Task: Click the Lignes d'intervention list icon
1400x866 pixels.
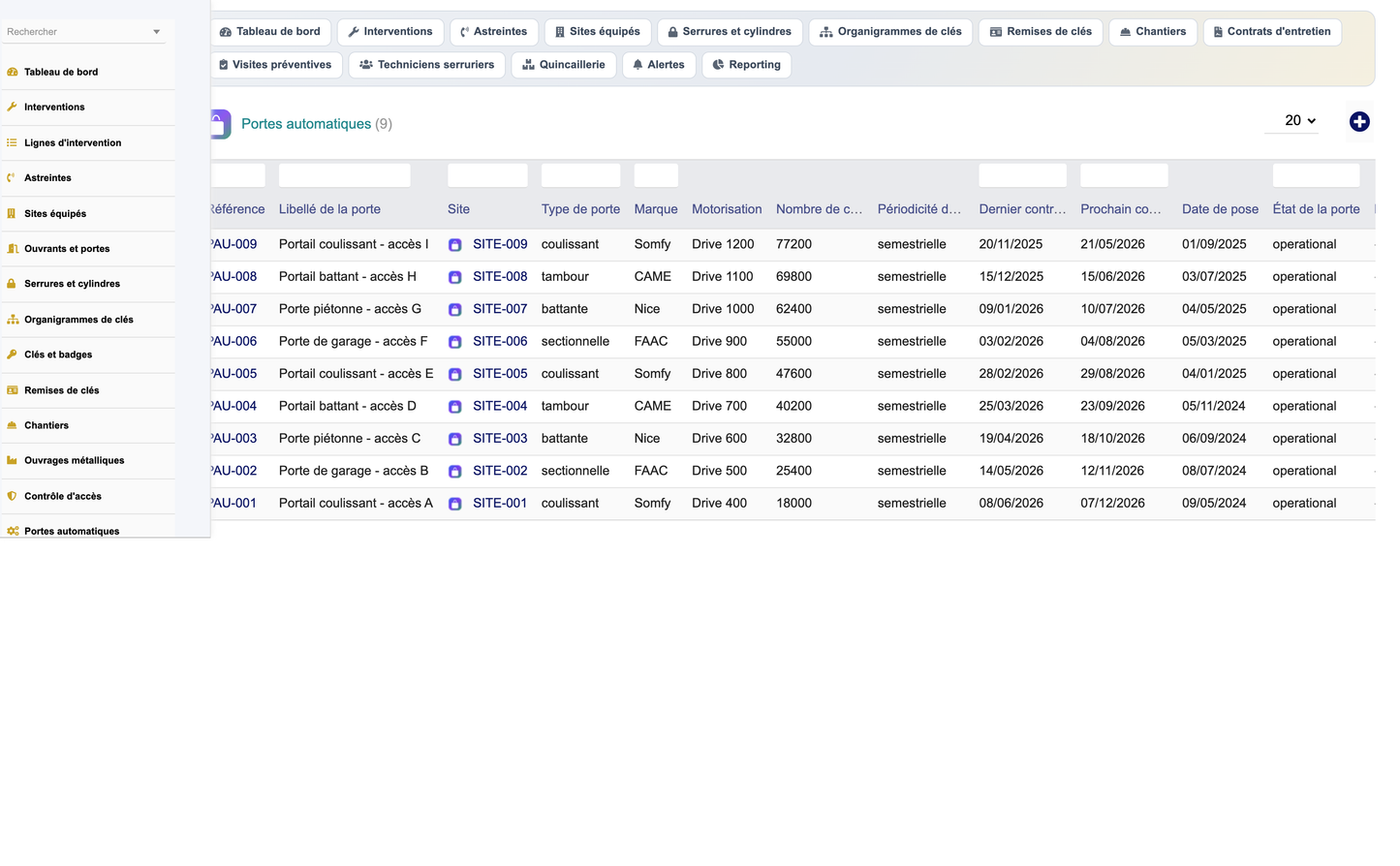Action: click(13, 142)
